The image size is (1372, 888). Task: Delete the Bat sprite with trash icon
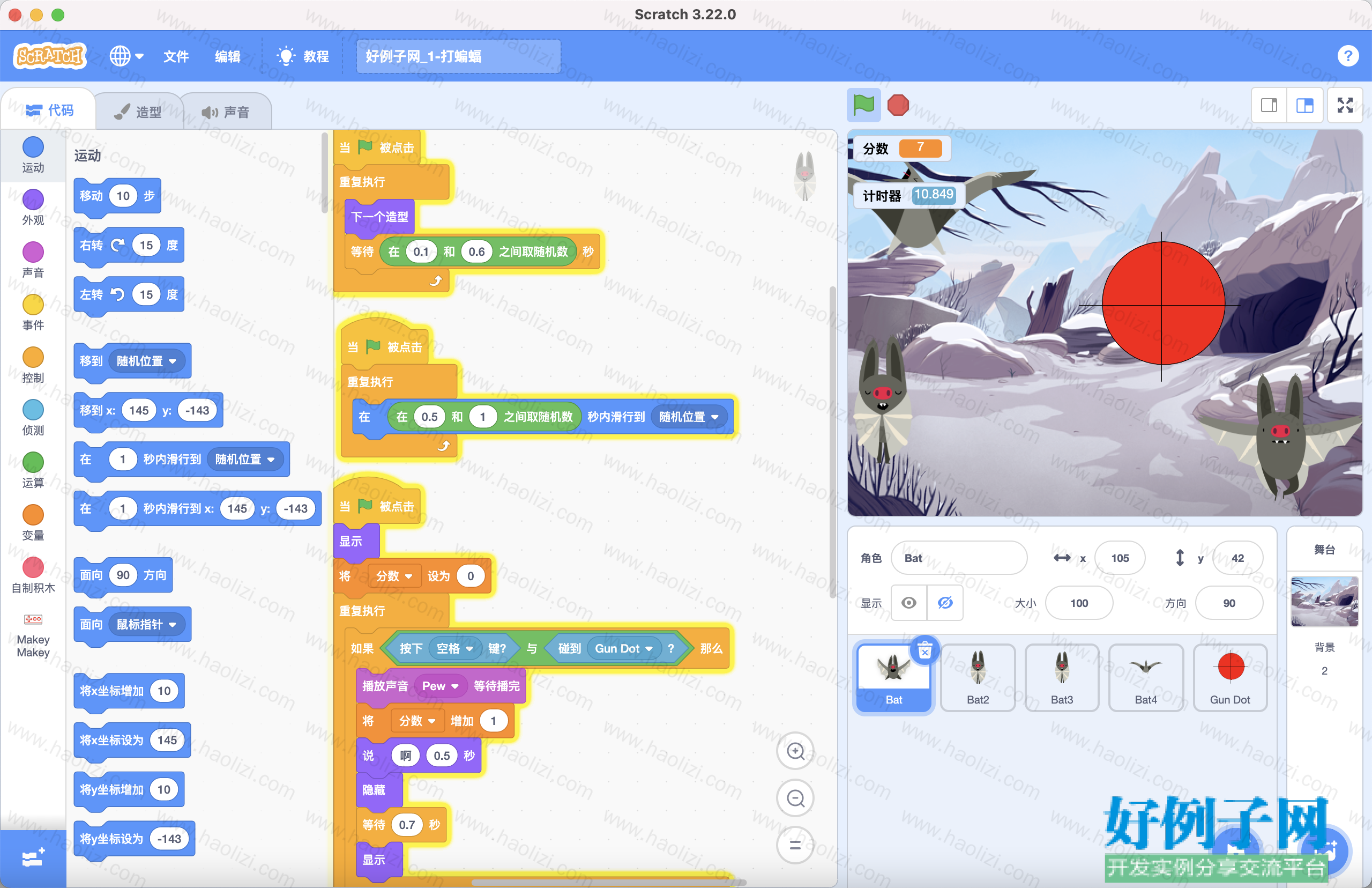coord(924,651)
